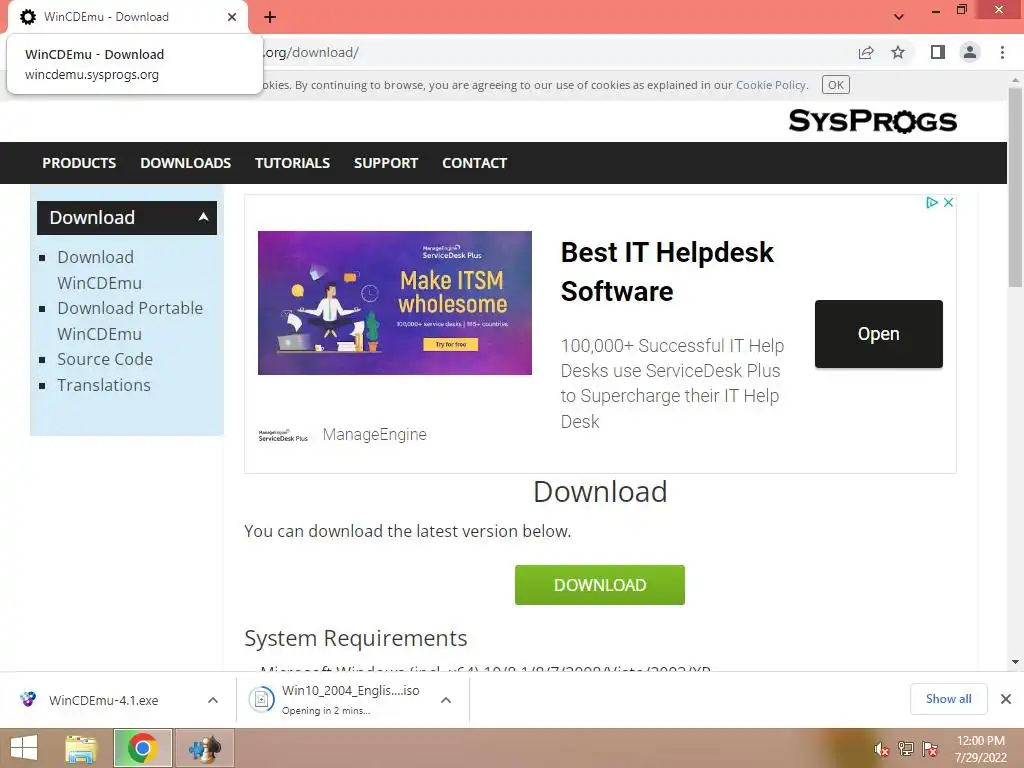Click the AdChoices triangle icon

[932, 202]
